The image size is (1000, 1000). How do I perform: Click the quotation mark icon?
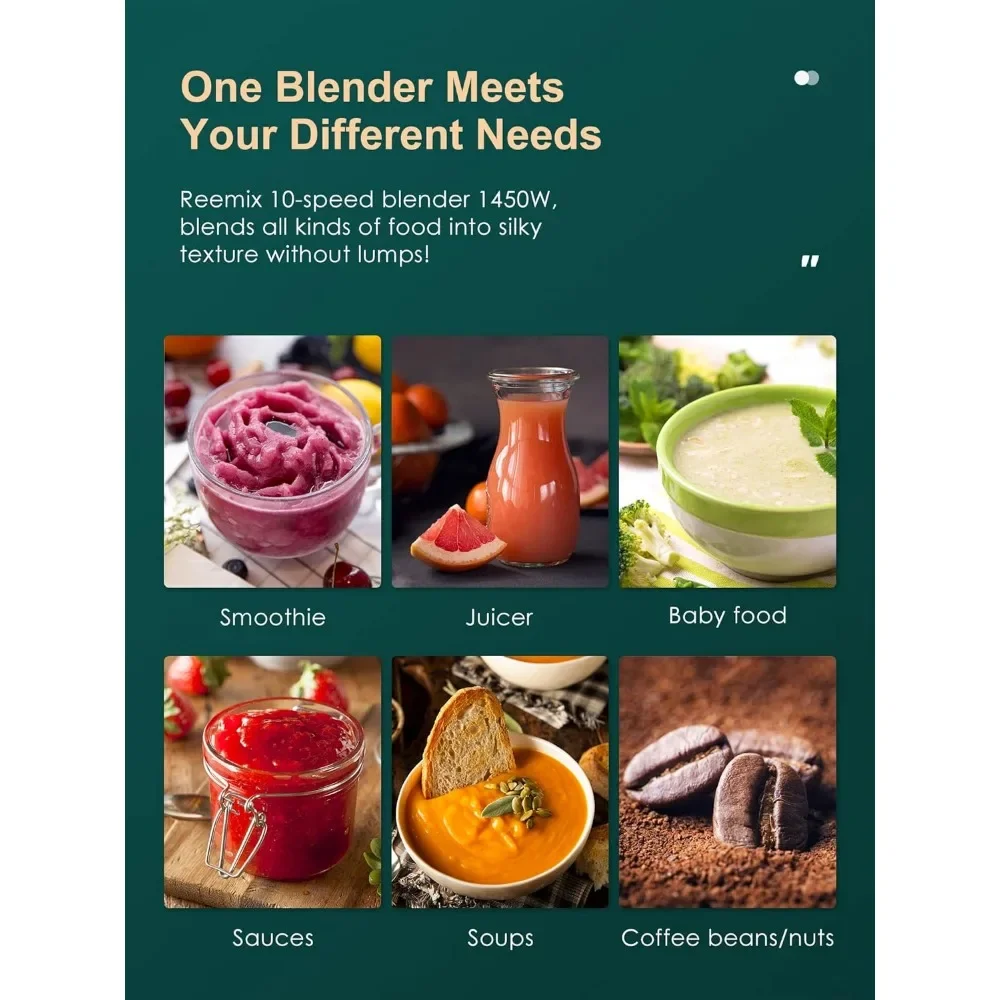[x=810, y=261]
